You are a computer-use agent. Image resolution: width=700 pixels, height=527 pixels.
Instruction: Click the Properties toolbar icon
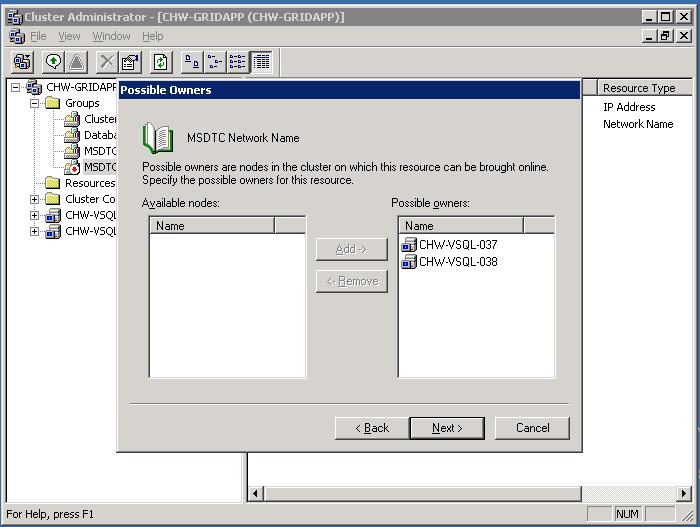130,62
